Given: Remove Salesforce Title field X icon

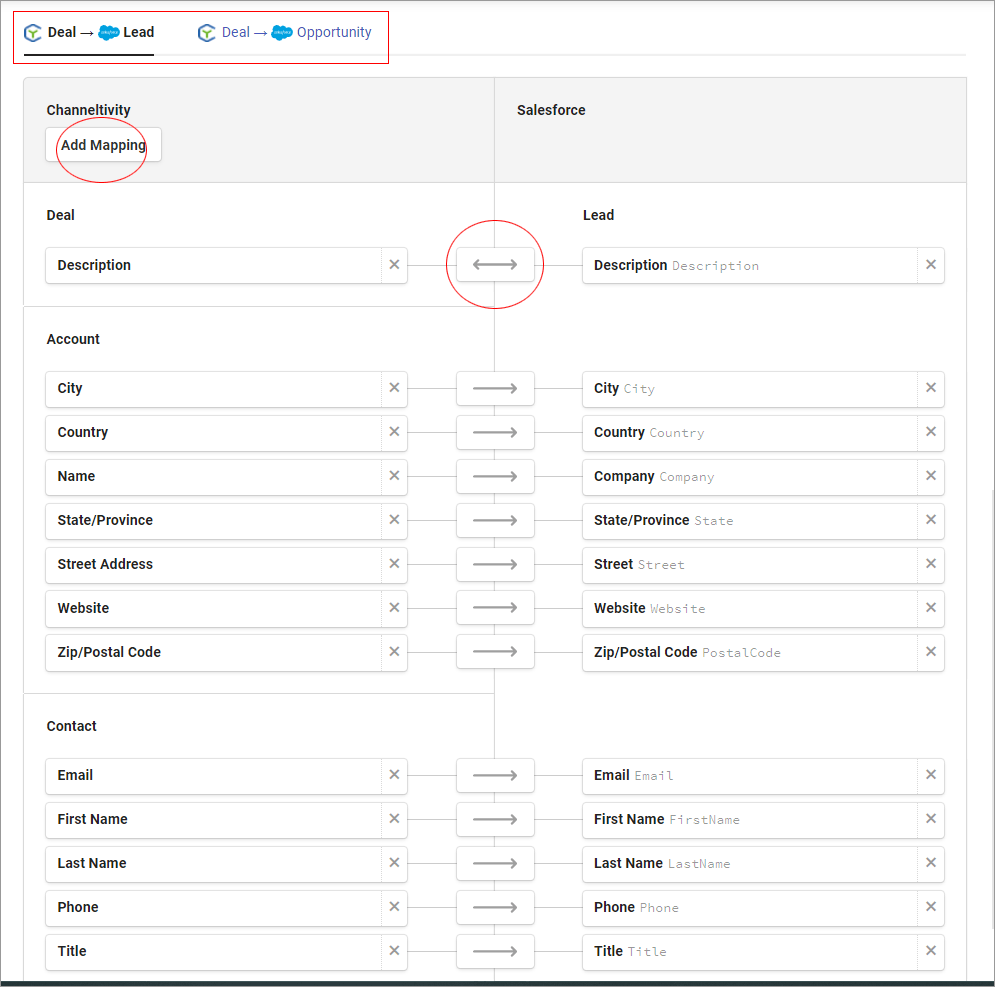Looking at the screenshot, I should pos(931,950).
